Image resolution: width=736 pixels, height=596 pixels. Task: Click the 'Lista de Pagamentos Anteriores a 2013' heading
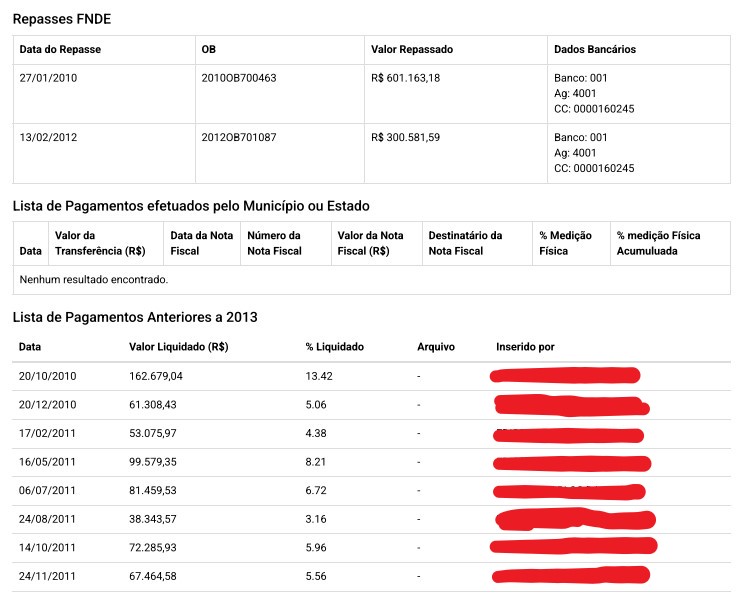pos(134,317)
